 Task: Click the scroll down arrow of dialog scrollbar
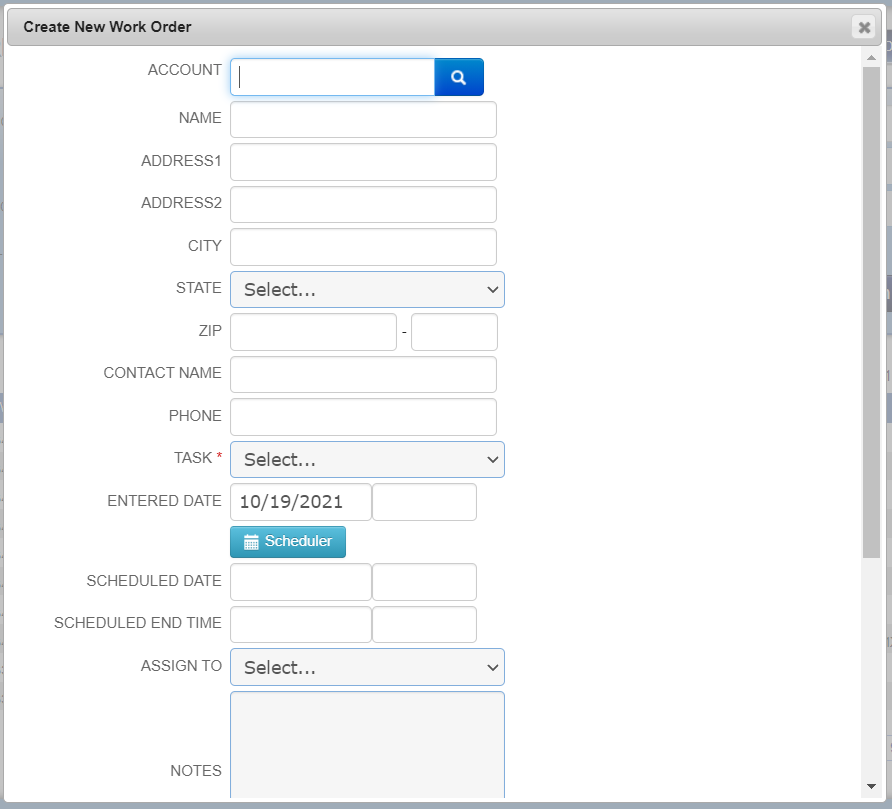pyautogui.click(x=870, y=786)
